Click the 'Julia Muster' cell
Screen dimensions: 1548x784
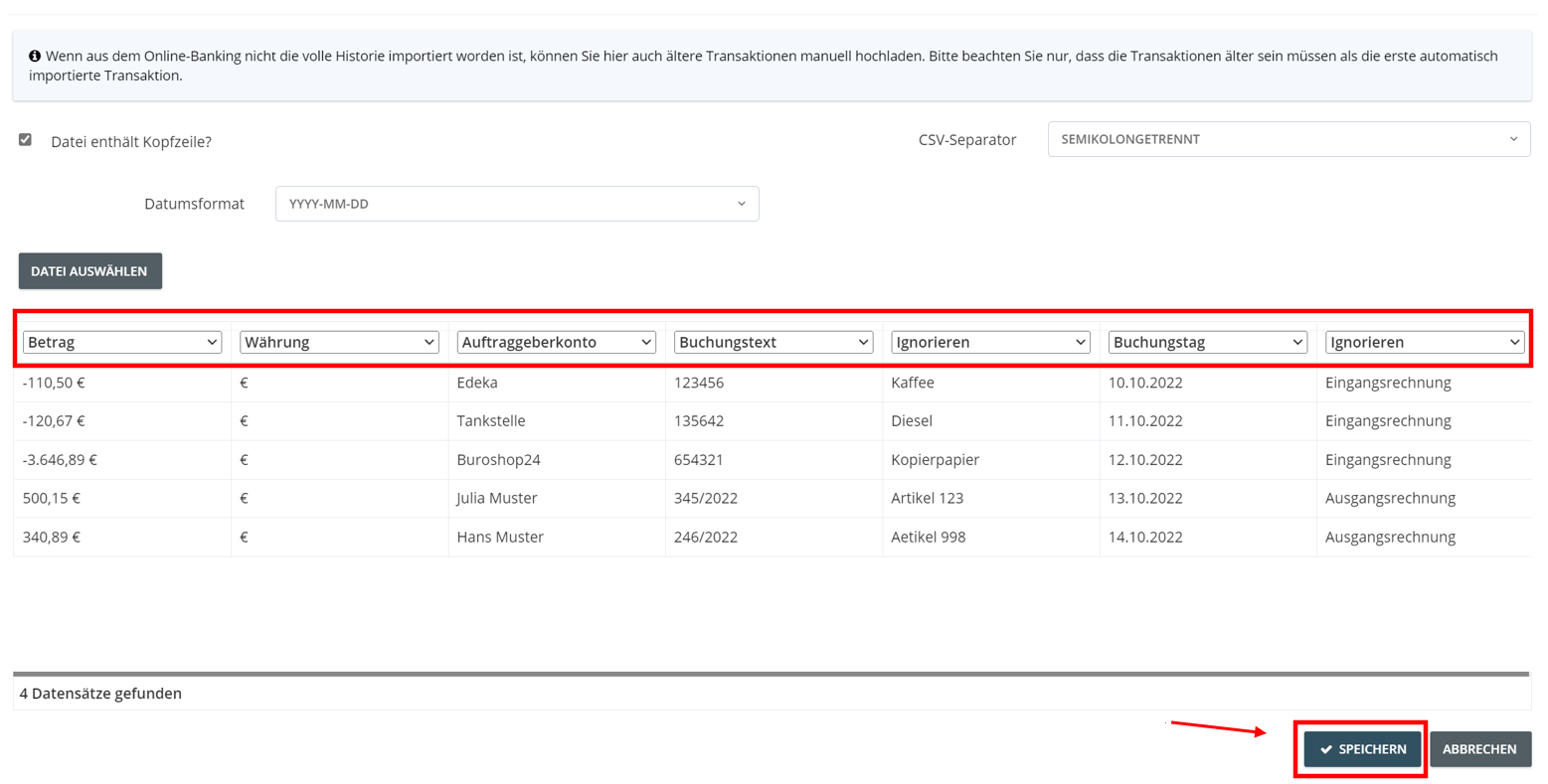click(557, 498)
